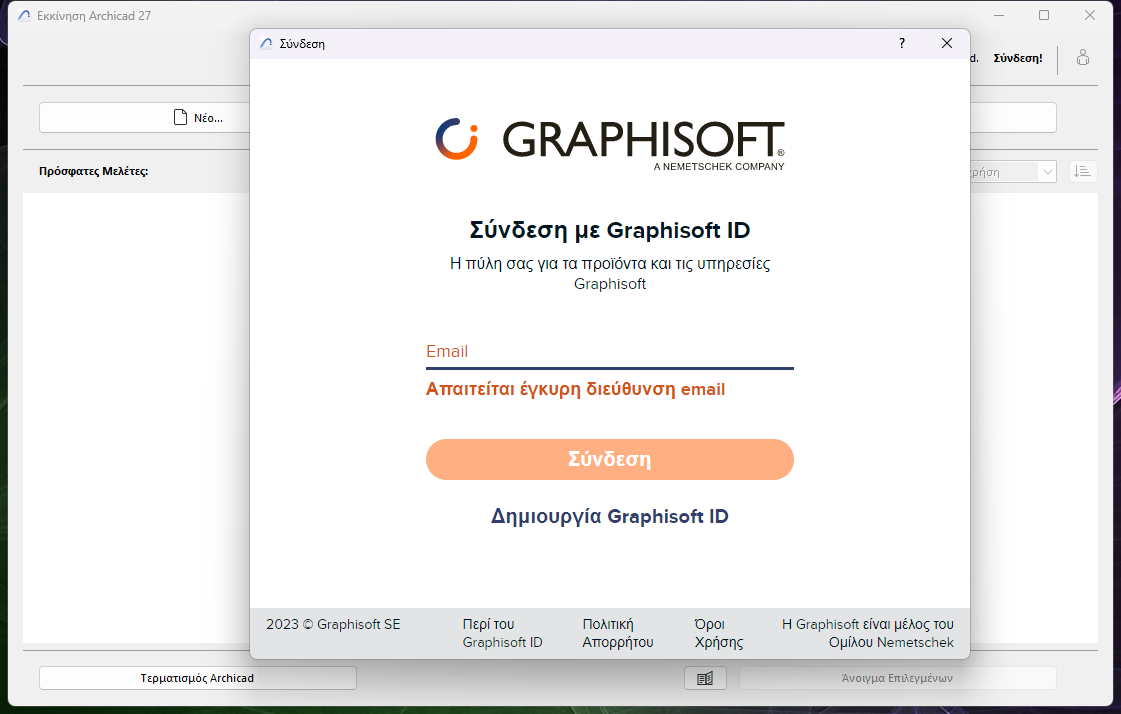Image resolution: width=1121 pixels, height=714 pixels.
Task: Open the Δημιουργία Graphisoft ID link
Action: (x=609, y=516)
